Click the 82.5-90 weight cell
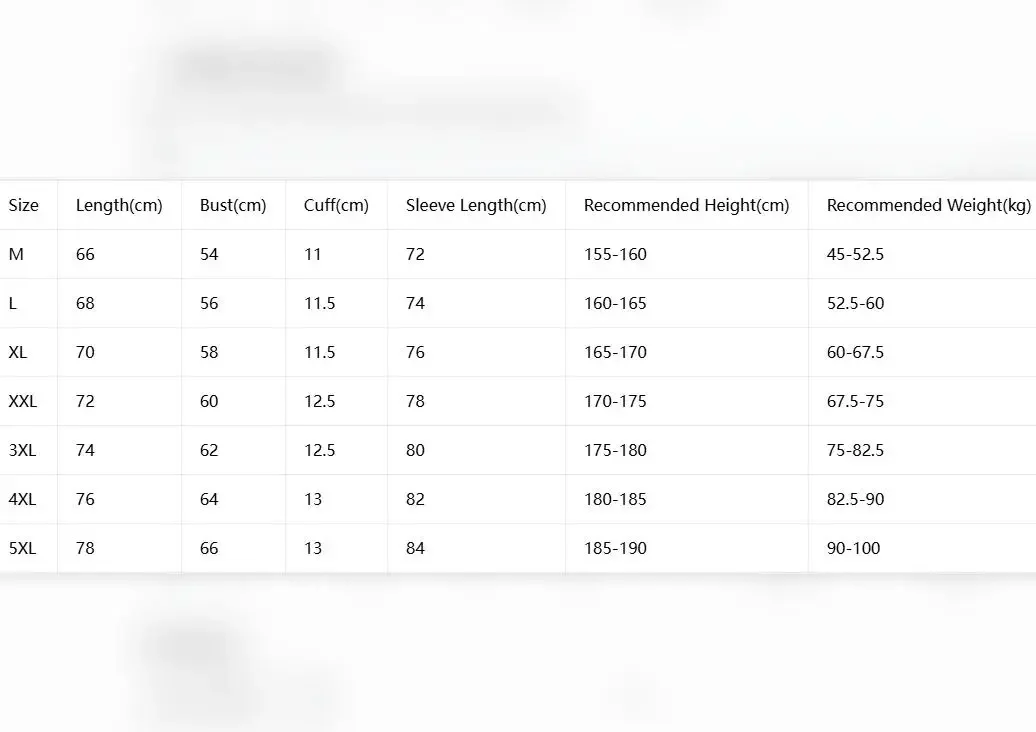Viewport: 1036px width, 732px height. tap(855, 499)
